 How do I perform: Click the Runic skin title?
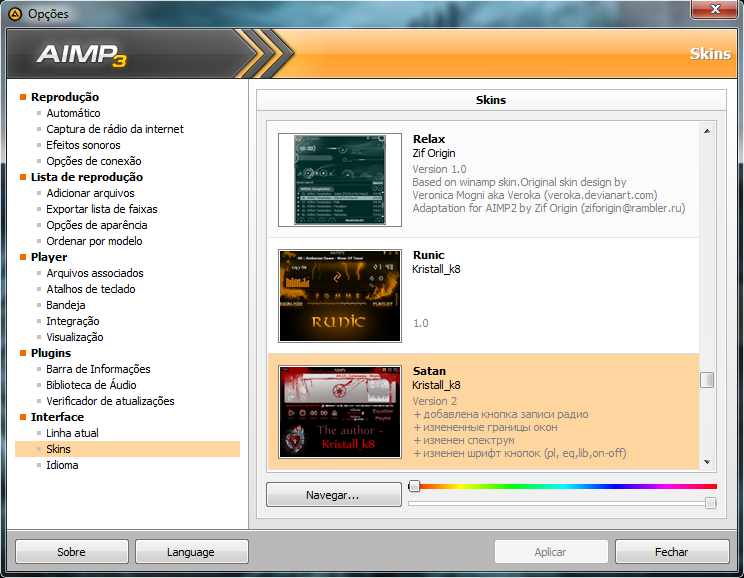(x=428, y=255)
